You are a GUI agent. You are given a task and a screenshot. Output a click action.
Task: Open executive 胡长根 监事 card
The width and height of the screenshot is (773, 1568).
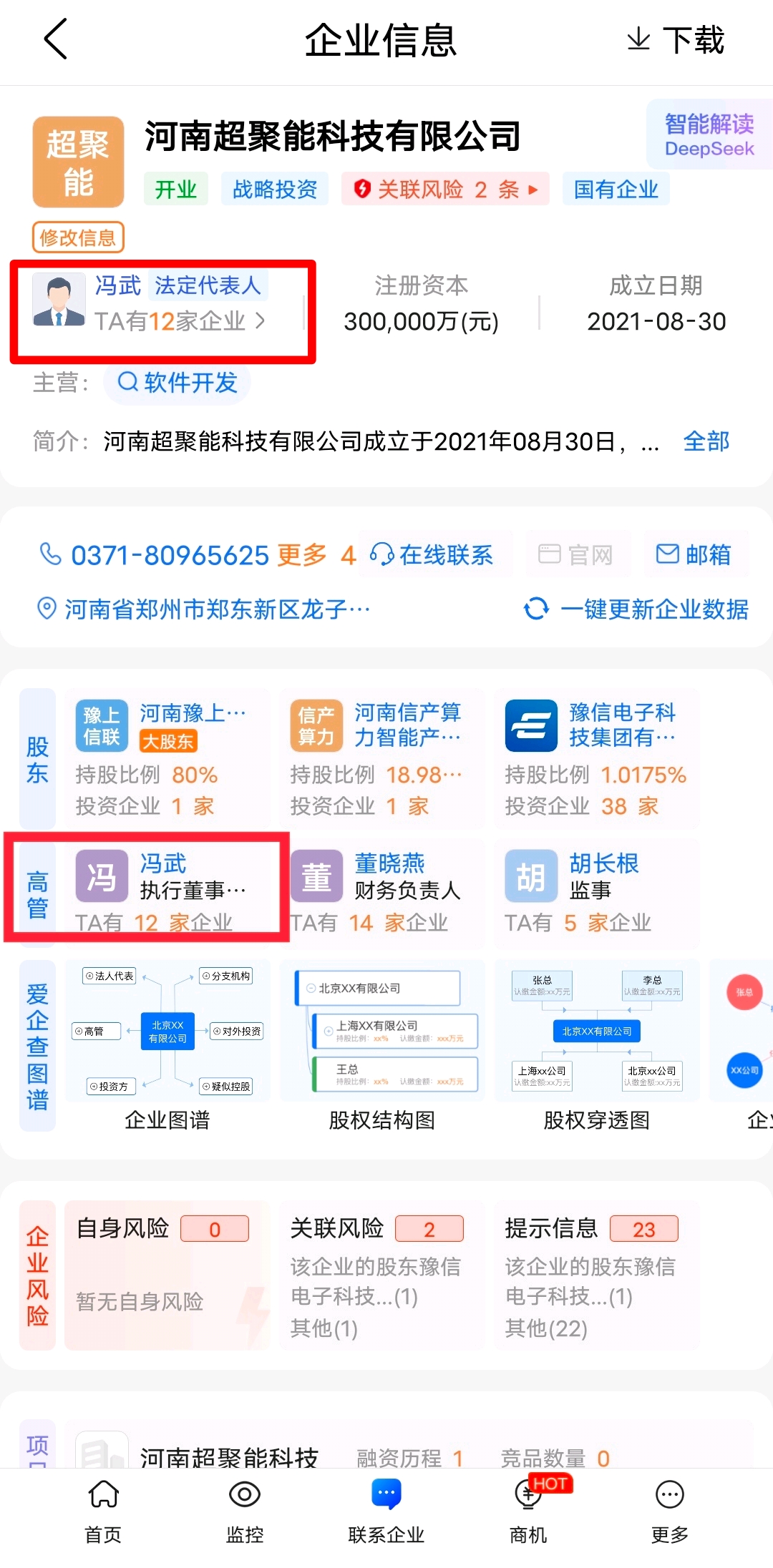596,894
